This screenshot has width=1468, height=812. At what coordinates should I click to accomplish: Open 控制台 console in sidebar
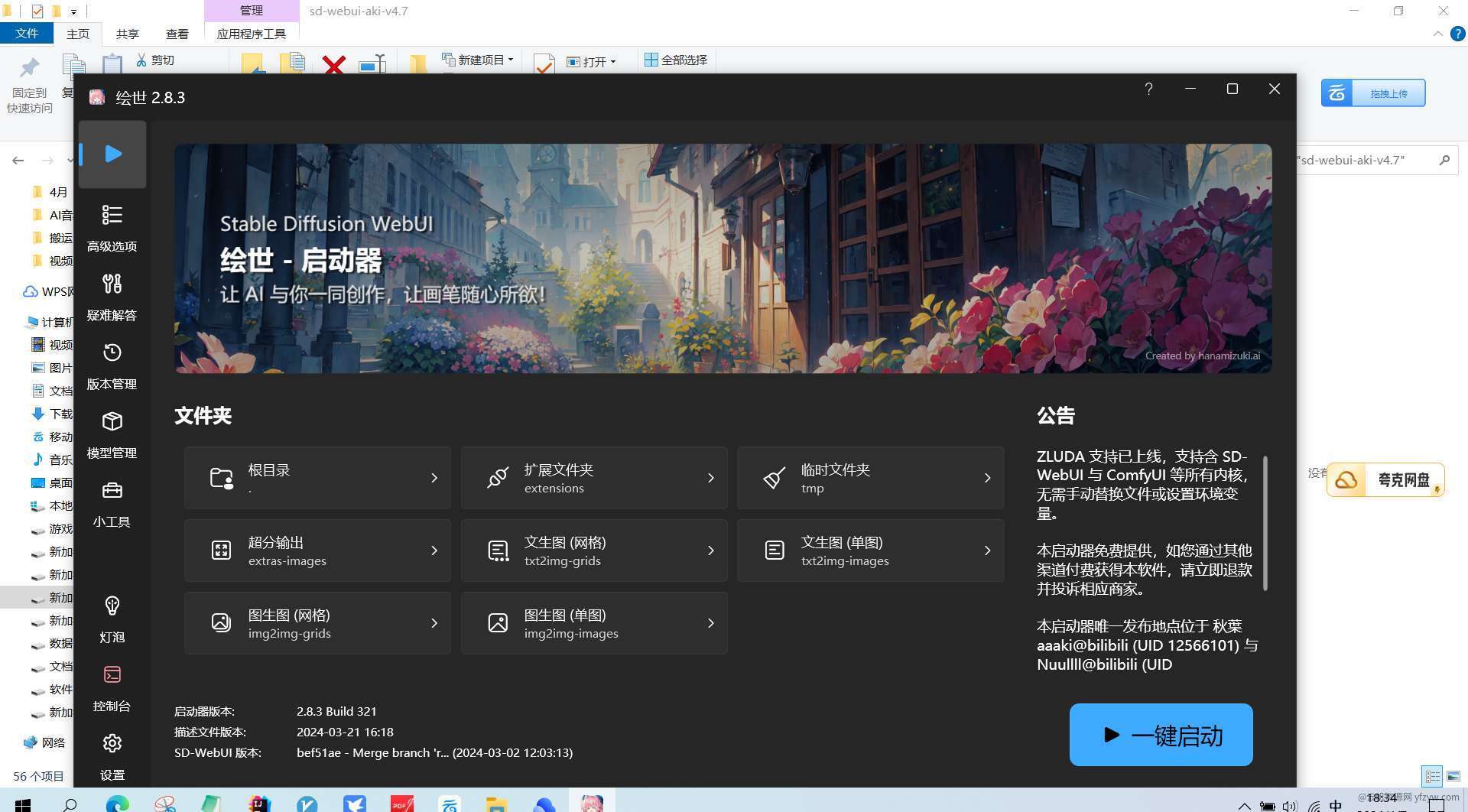pyautogui.click(x=112, y=687)
